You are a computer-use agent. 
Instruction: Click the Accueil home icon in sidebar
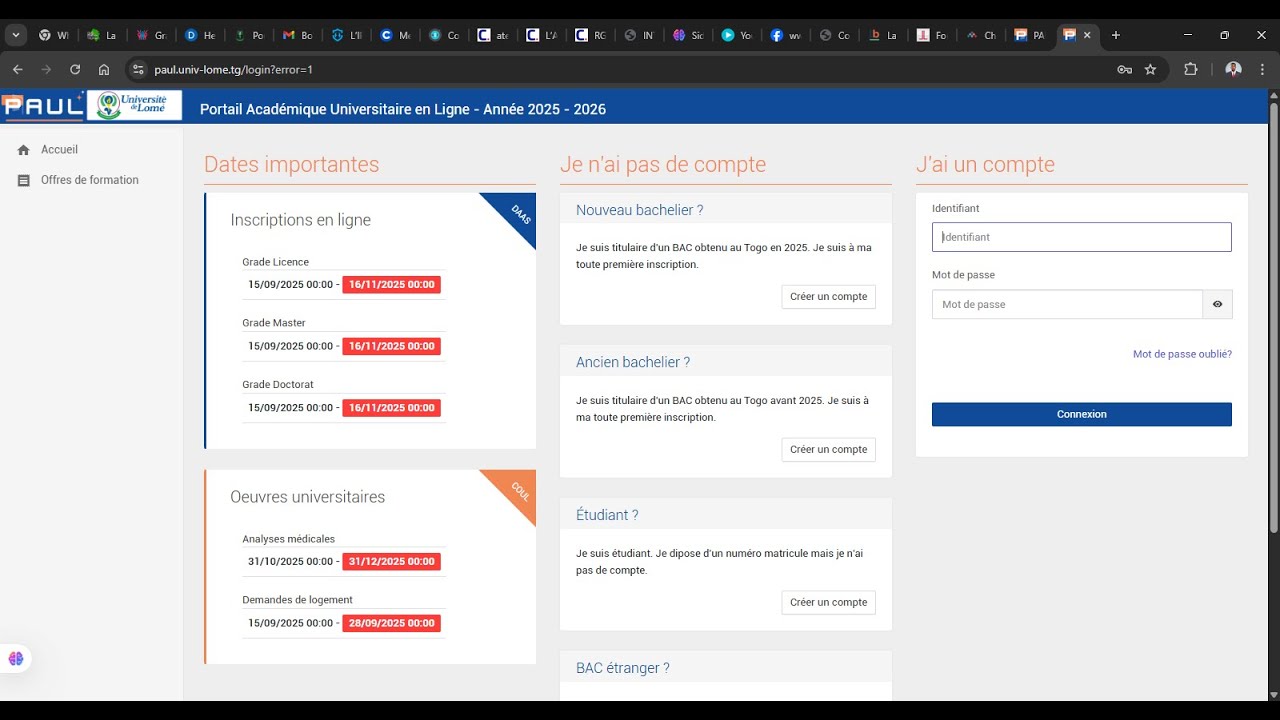click(x=23, y=150)
